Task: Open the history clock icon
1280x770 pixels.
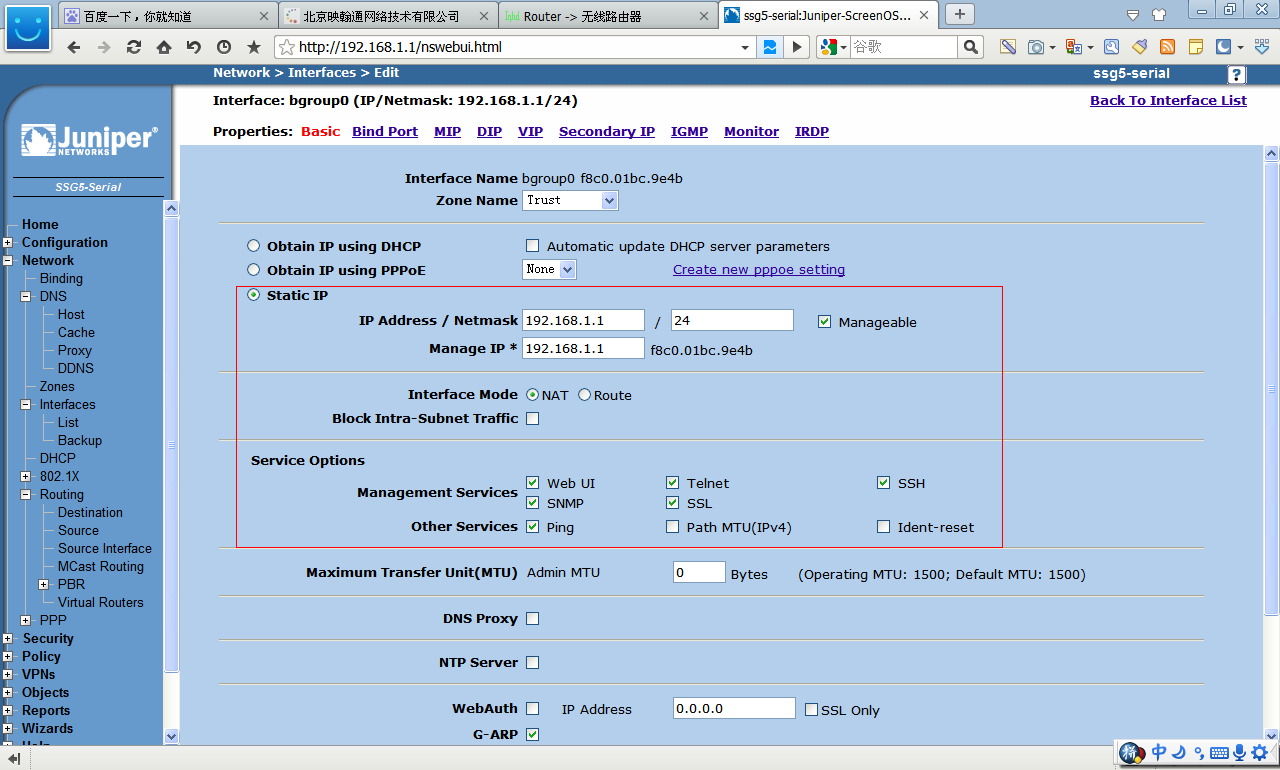Action: tap(223, 47)
